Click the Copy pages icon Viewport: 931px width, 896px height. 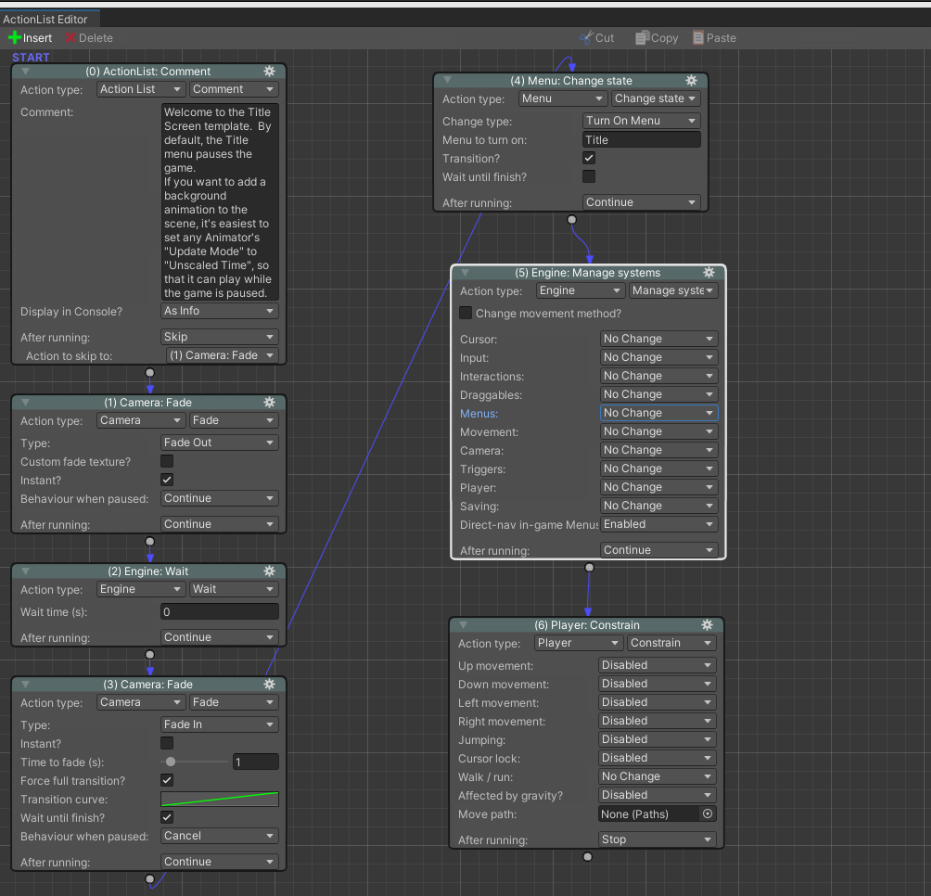tap(642, 38)
